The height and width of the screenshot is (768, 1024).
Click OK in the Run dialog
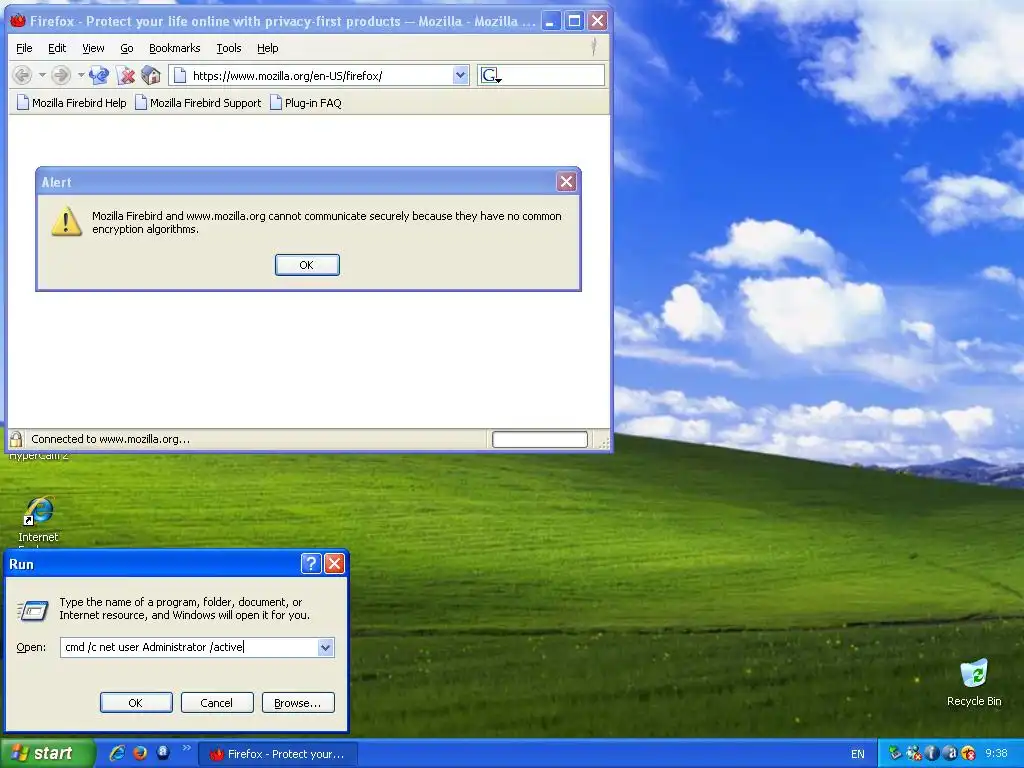[136, 703]
